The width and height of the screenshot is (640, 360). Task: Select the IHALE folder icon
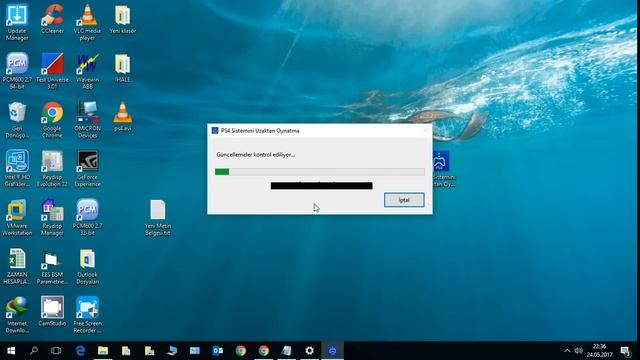click(122, 67)
